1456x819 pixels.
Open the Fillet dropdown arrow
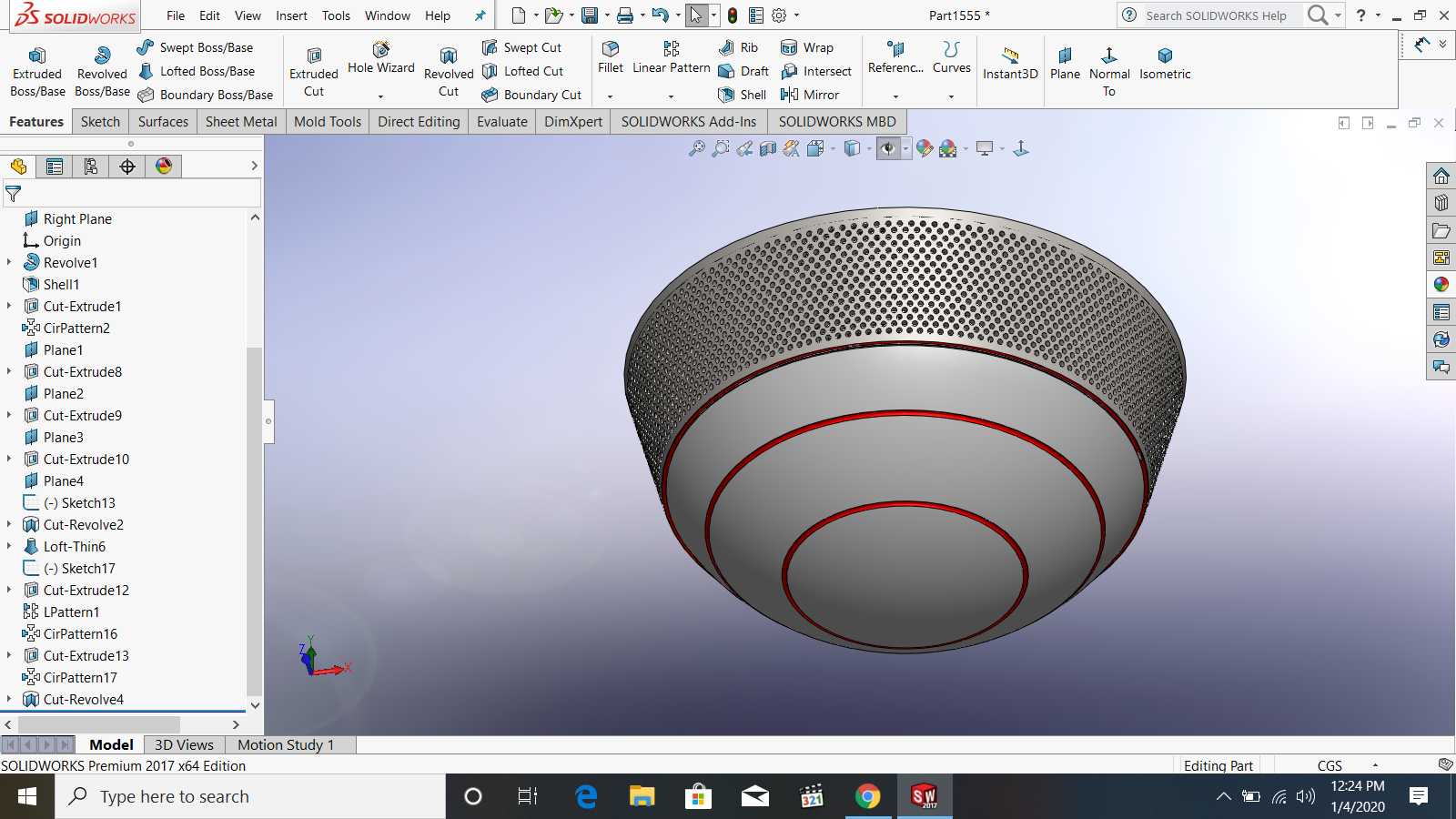(610, 96)
